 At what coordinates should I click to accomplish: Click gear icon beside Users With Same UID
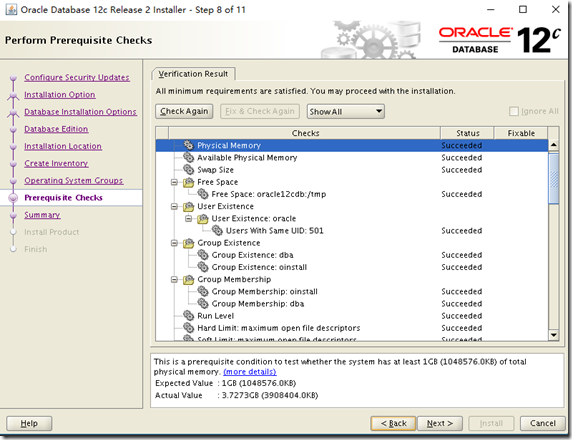217,231
